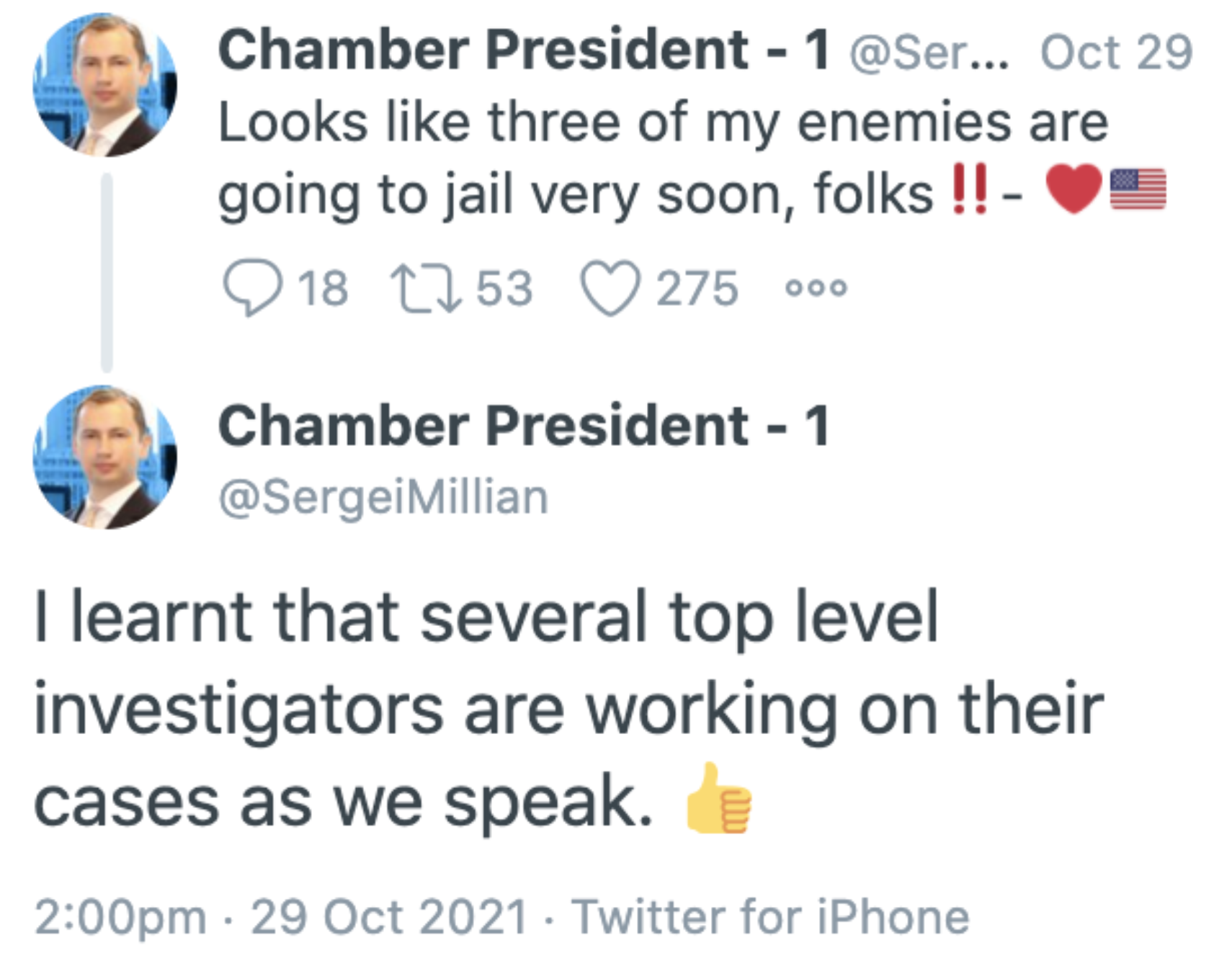The width and height of the screenshot is (1232, 971).
Task: Click the reply speech bubble icon
Action: click(252, 287)
